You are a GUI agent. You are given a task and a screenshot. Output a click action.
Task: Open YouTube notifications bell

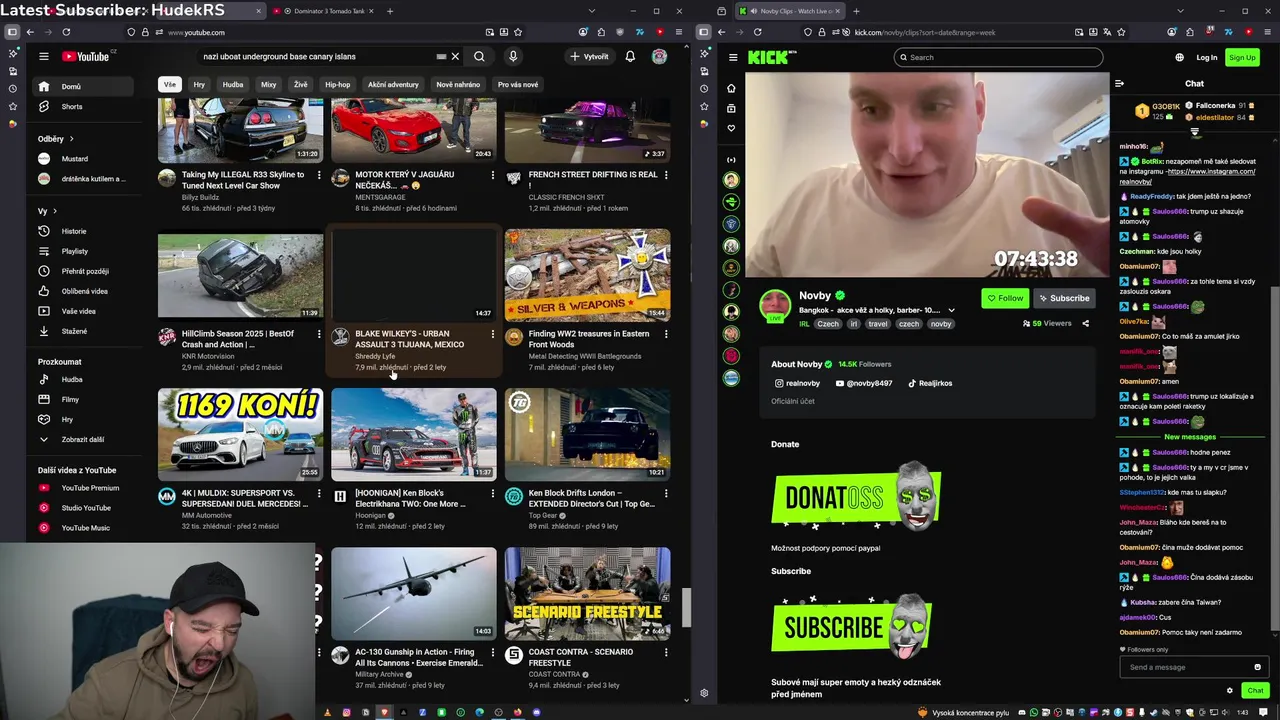(x=630, y=57)
